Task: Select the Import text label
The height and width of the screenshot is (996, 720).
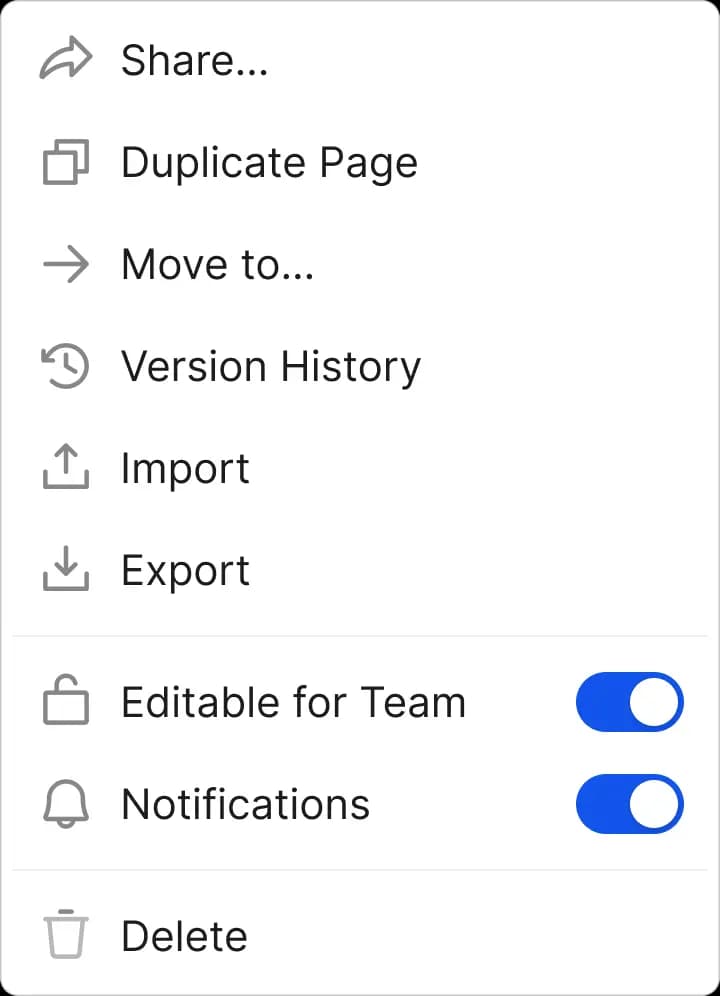Action: pos(185,469)
